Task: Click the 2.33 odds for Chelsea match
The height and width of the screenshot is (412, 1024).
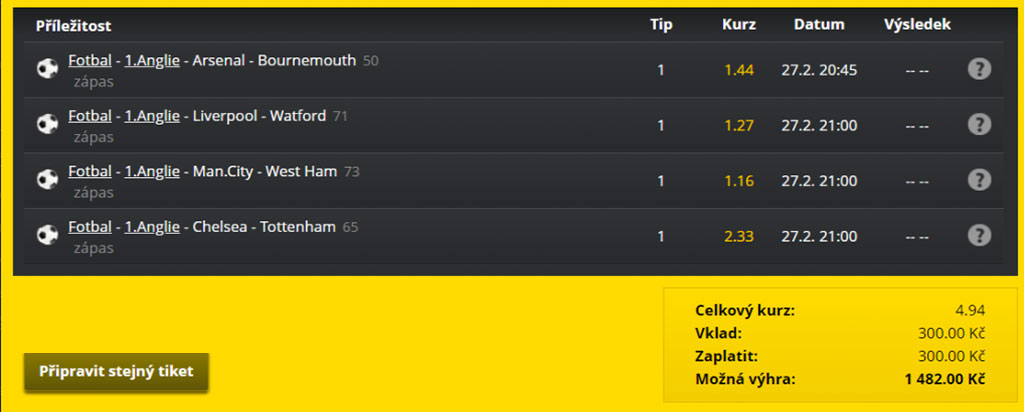Action: tap(739, 237)
